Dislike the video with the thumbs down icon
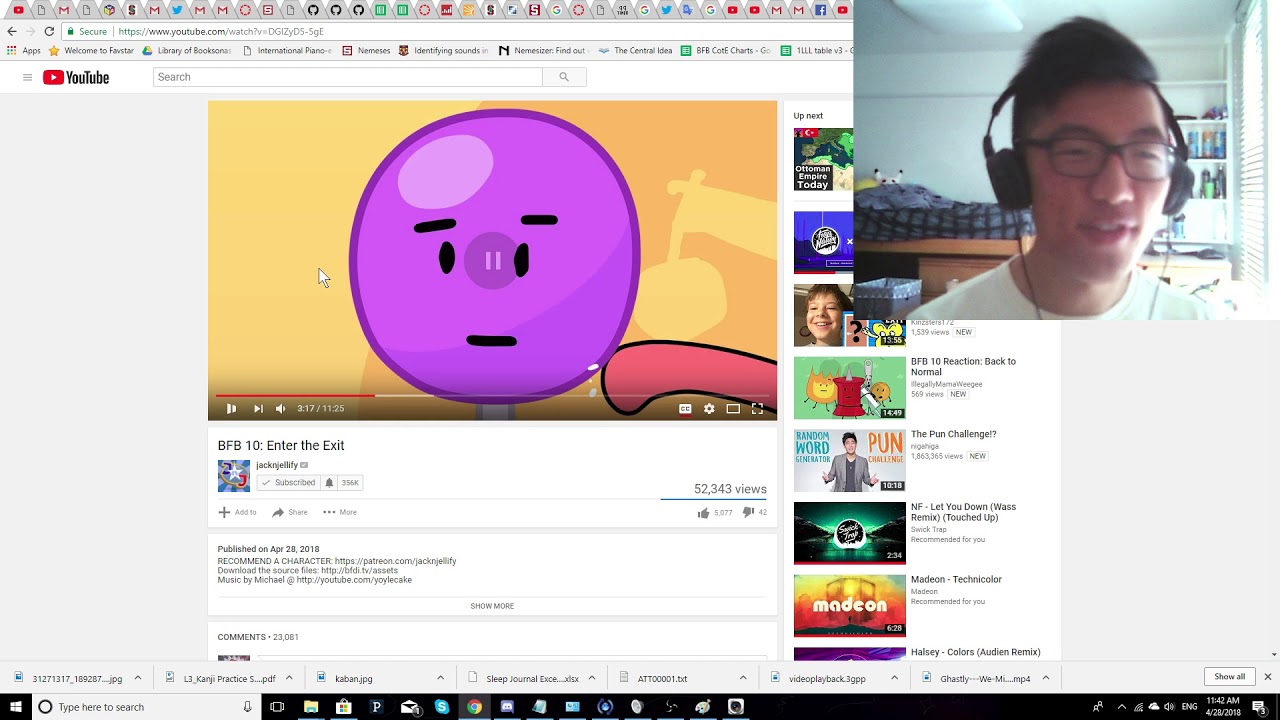The height and width of the screenshot is (720, 1280). point(748,512)
